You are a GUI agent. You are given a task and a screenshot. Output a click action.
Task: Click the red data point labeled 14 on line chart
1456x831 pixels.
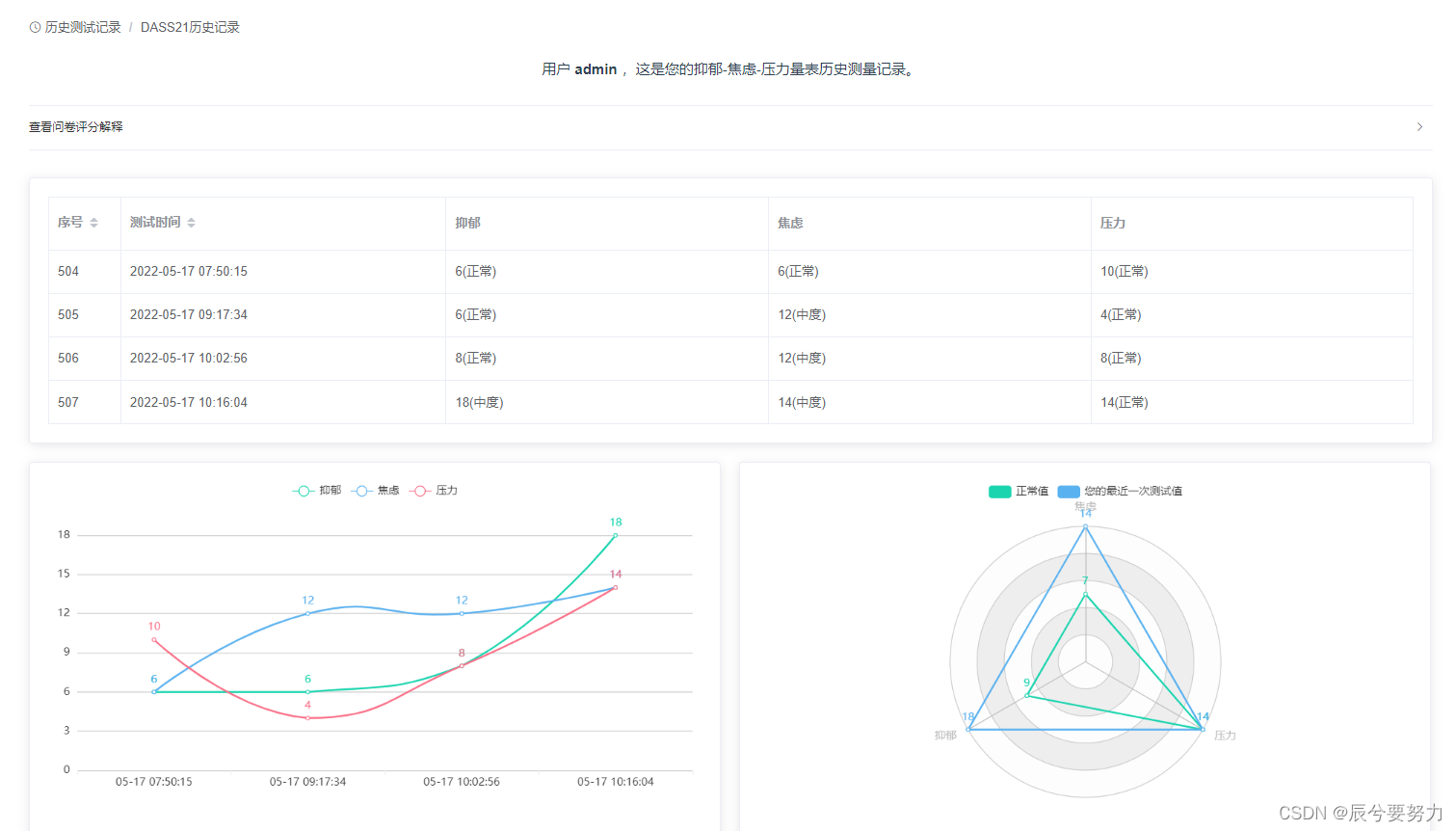(616, 587)
